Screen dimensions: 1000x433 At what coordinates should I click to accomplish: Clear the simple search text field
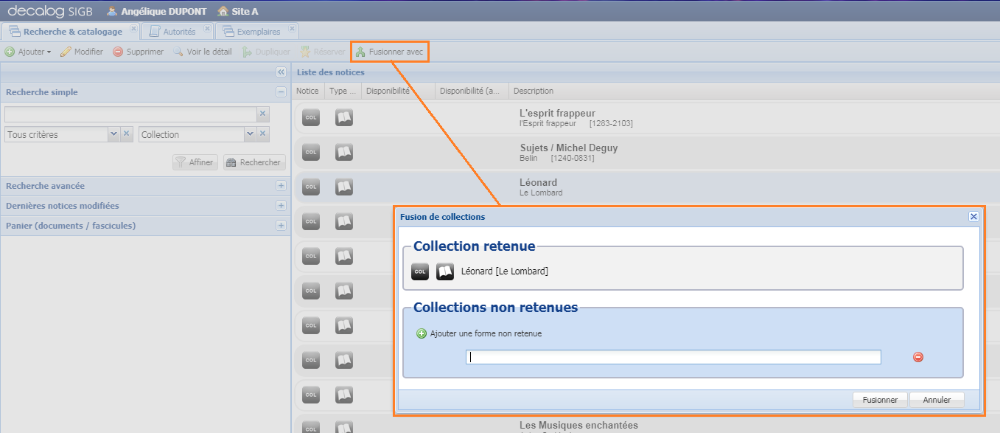[x=263, y=114]
